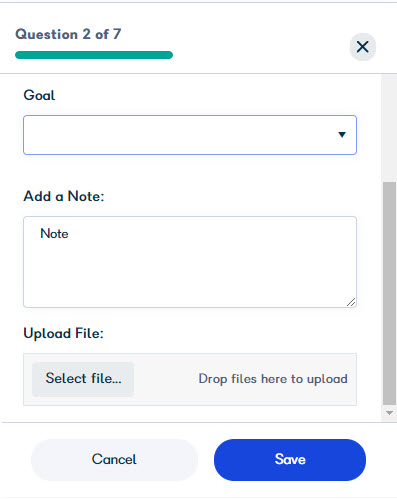
Task: Click the scrollbar track above the thumb
Action: click(x=389, y=128)
